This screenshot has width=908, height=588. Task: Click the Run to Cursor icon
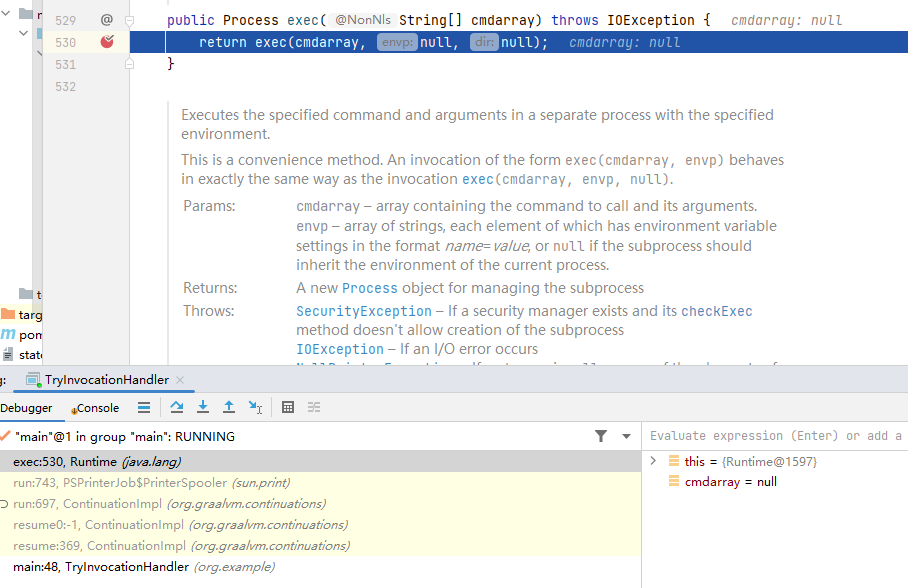[255, 407]
